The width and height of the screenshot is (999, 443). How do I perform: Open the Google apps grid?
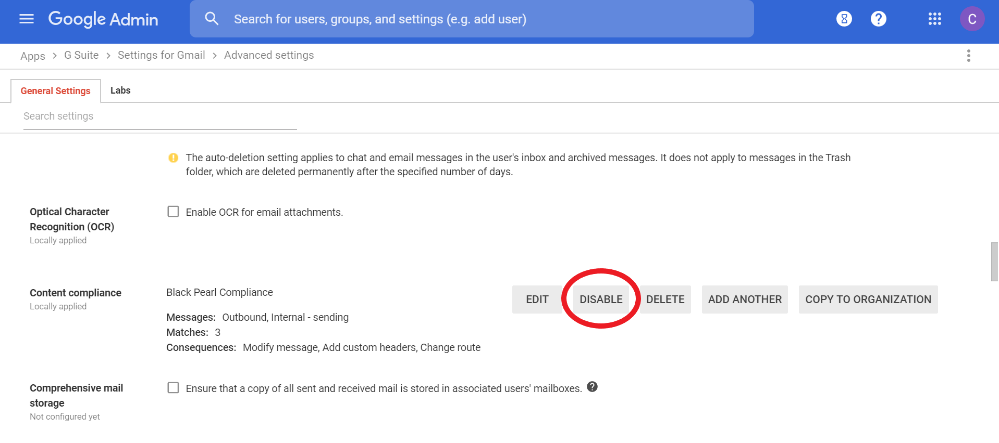(935, 19)
